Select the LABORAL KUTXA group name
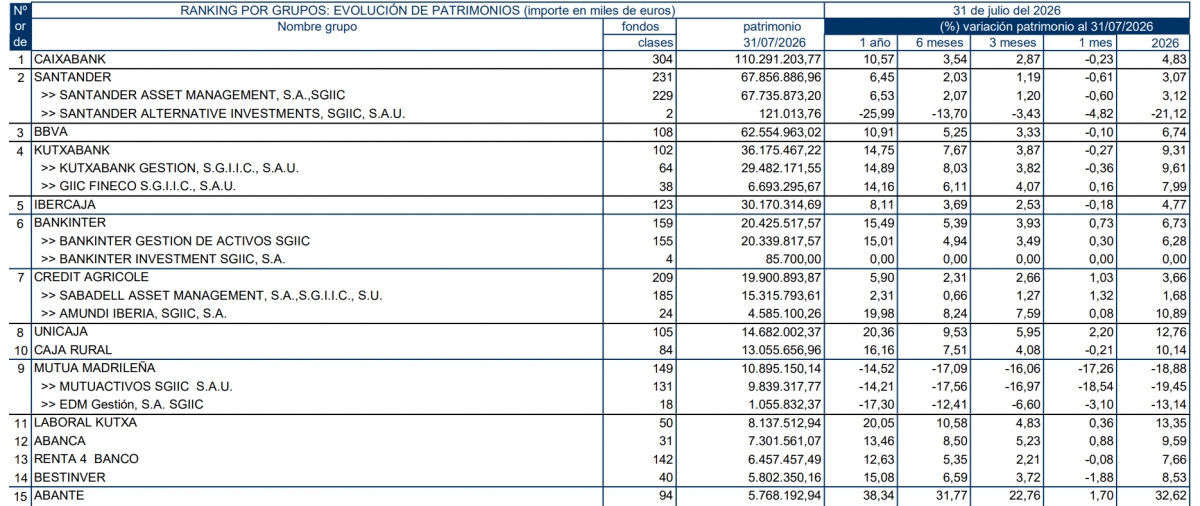 pos(85,422)
